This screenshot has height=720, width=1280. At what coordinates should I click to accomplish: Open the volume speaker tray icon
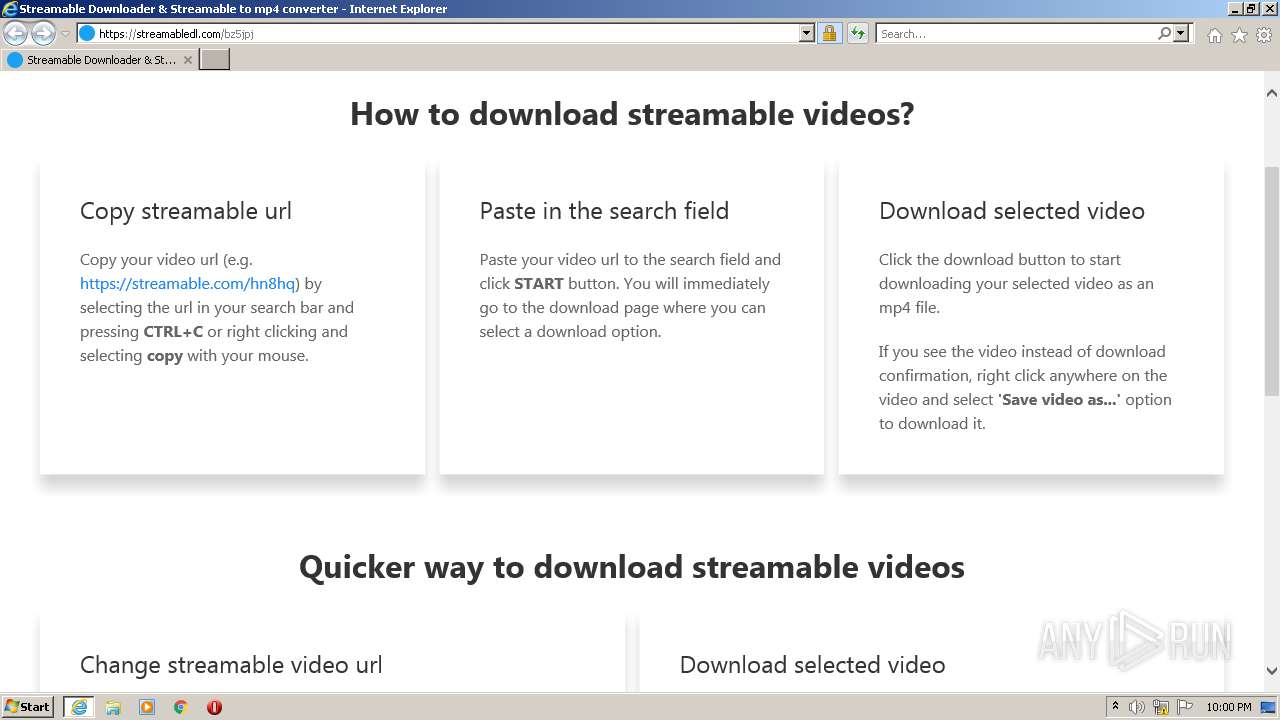click(1137, 707)
